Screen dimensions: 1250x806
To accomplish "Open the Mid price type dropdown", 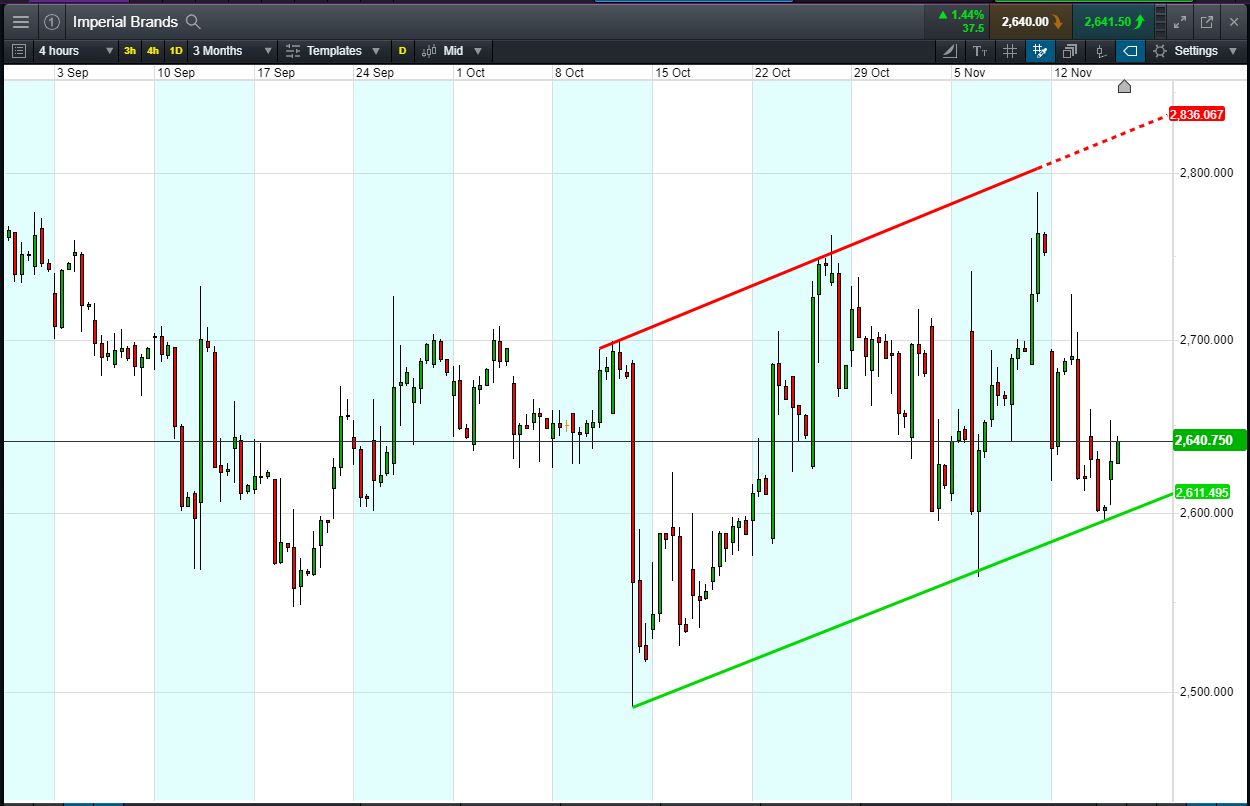I will pyautogui.click(x=452, y=50).
